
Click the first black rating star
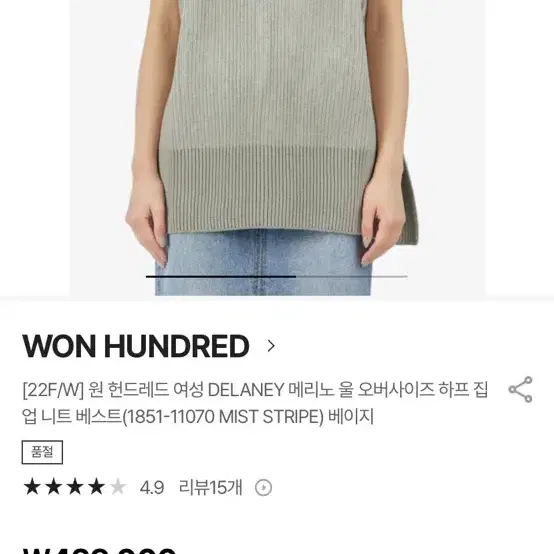[x=32, y=487]
